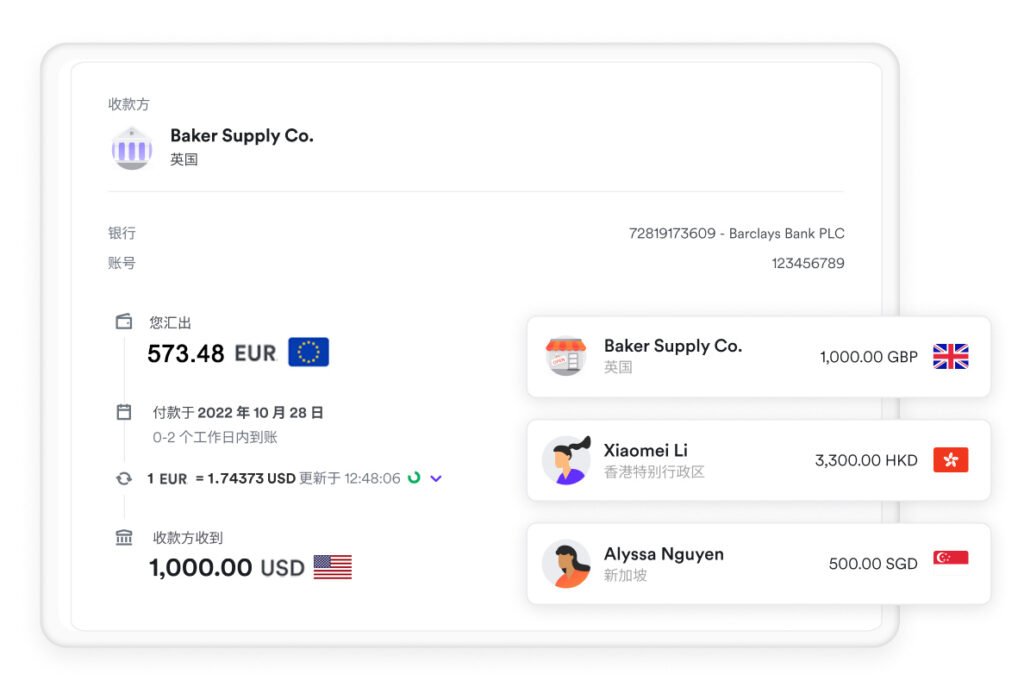Viewport: 1024px width, 693px height.
Task: Click the green reload spinner after 12:48:06
Action: (413, 477)
